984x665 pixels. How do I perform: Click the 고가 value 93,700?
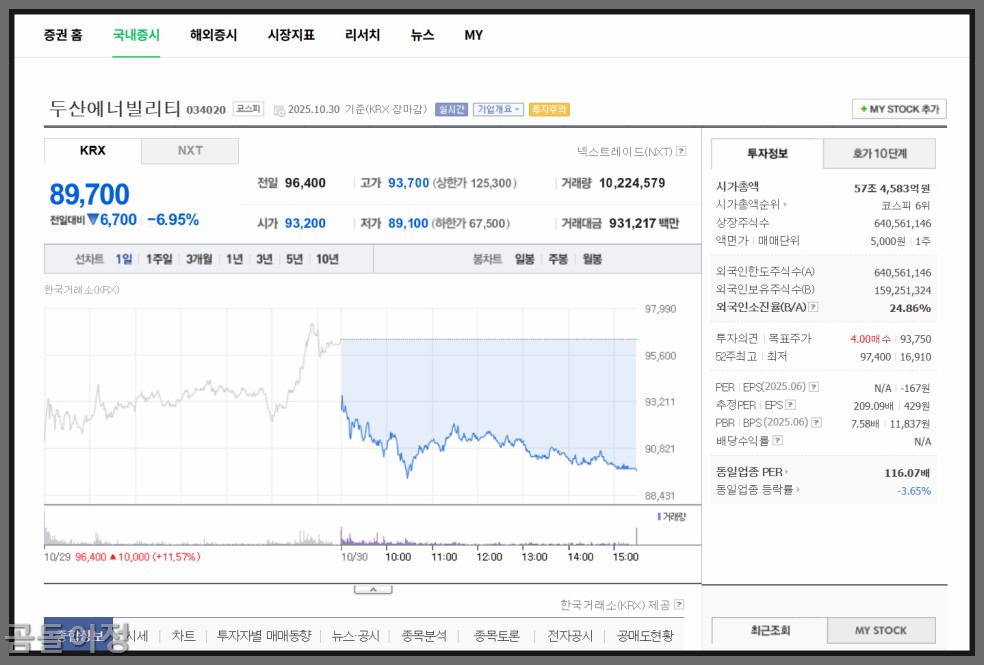point(409,183)
